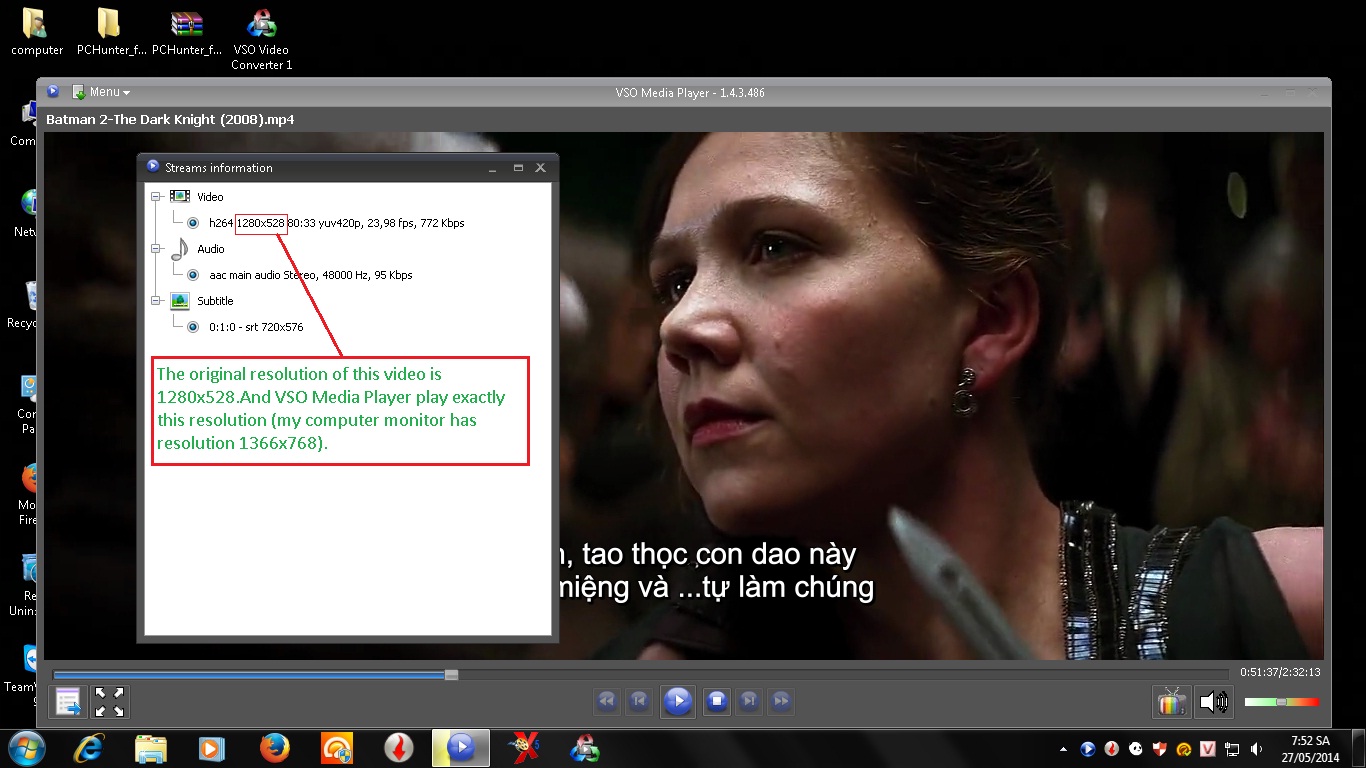Click the Show desktop strip at taskbar end
The height and width of the screenshot is (768, 1366).
[x=1358, y=748]
